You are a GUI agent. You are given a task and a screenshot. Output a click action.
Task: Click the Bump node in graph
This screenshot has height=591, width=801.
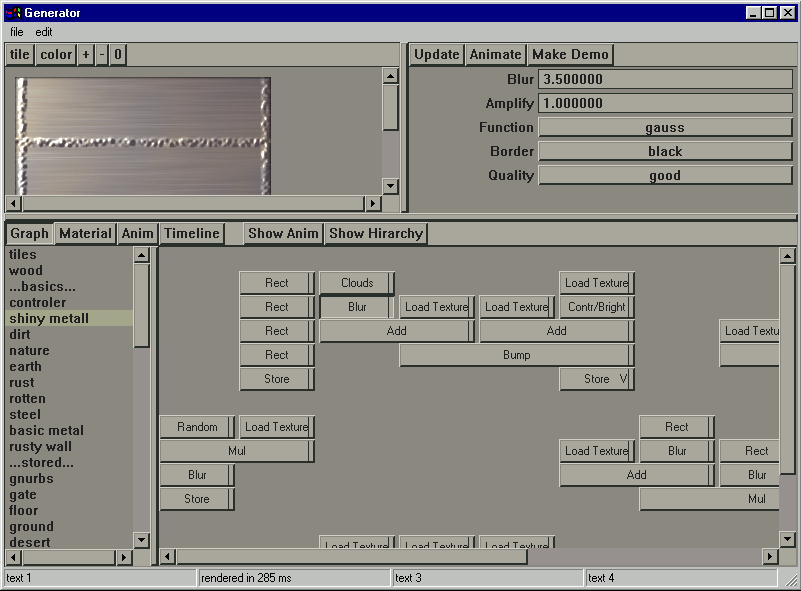516,355
